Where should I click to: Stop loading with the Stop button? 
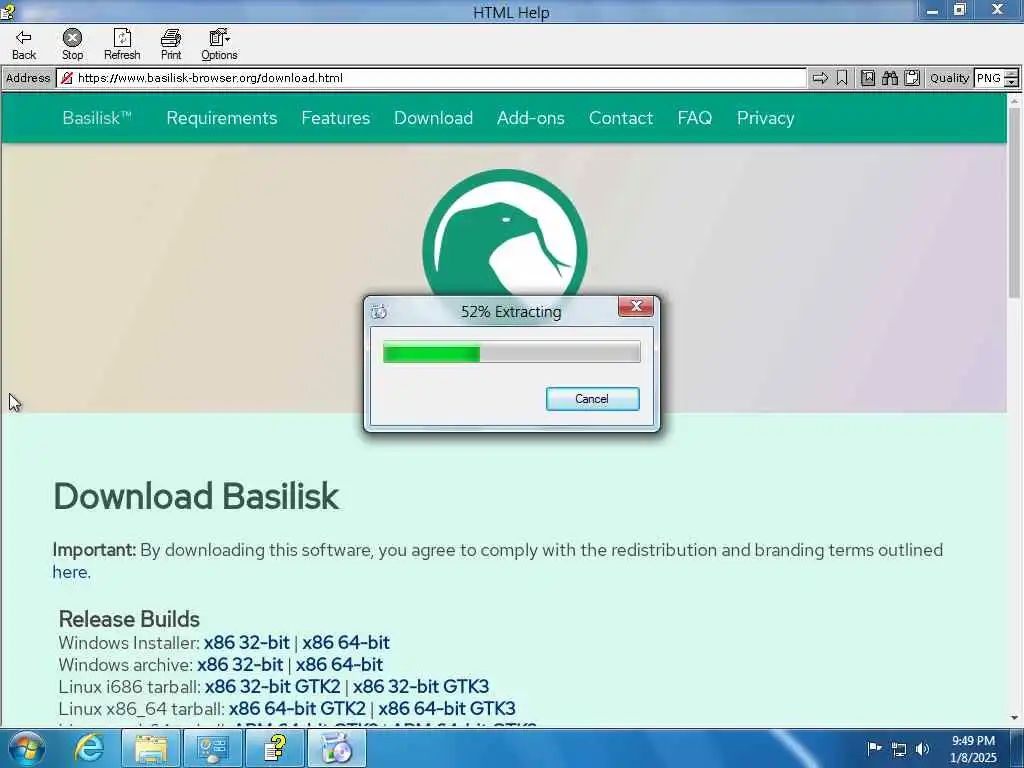(x=72, y=44)
